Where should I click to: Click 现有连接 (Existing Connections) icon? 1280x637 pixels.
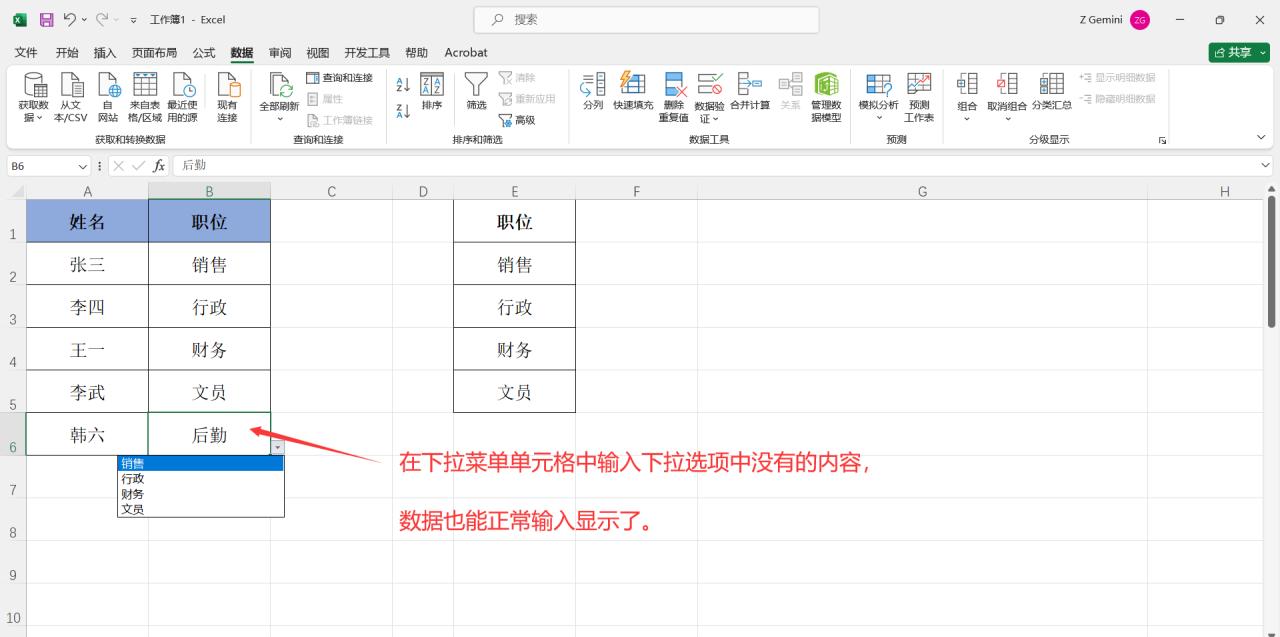coord(228,98)
